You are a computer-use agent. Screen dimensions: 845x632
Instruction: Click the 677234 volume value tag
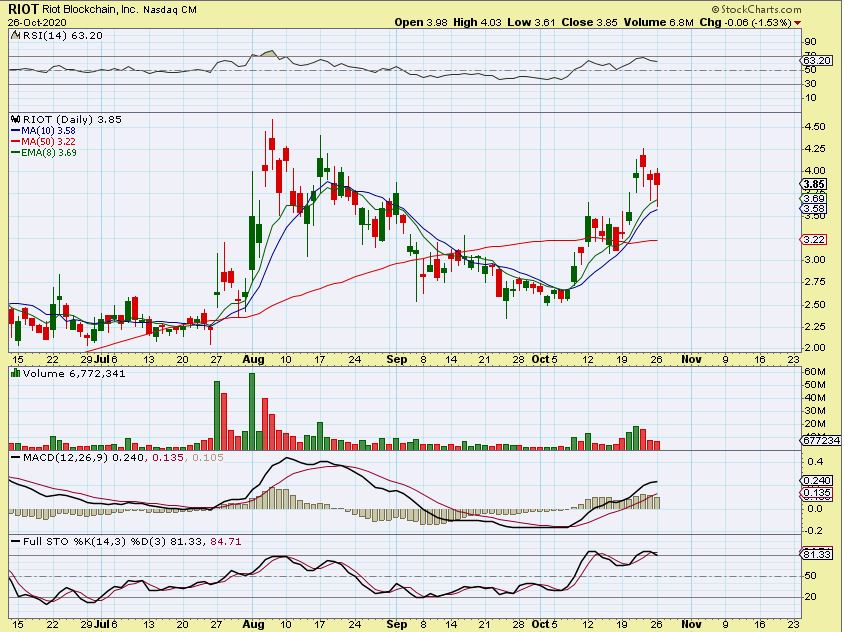[821, 441]
